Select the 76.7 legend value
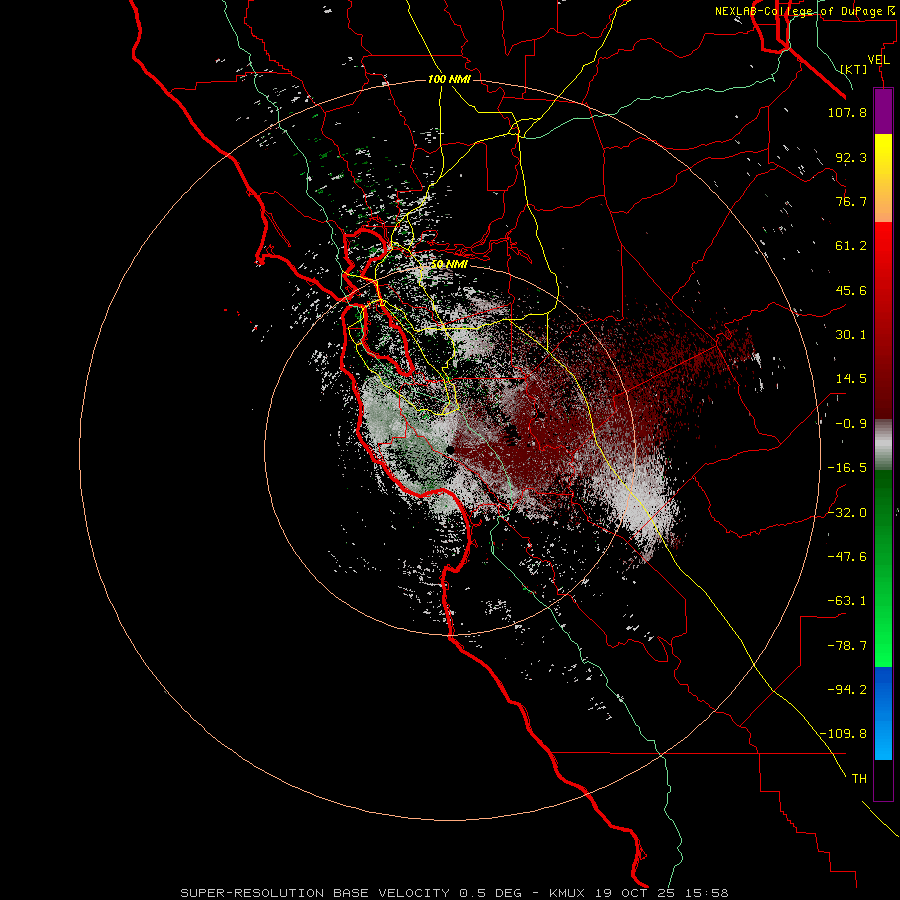Screen dimensions: 900x900 (851, 201)
